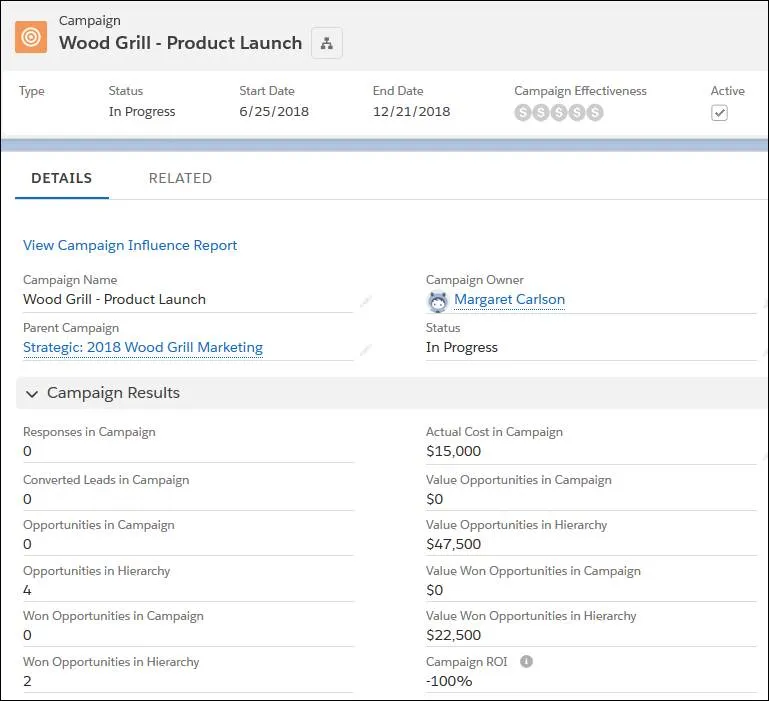Click the Actual Cost value $15,000
This screenshot has height=701, width=769.
coord(454,451)
